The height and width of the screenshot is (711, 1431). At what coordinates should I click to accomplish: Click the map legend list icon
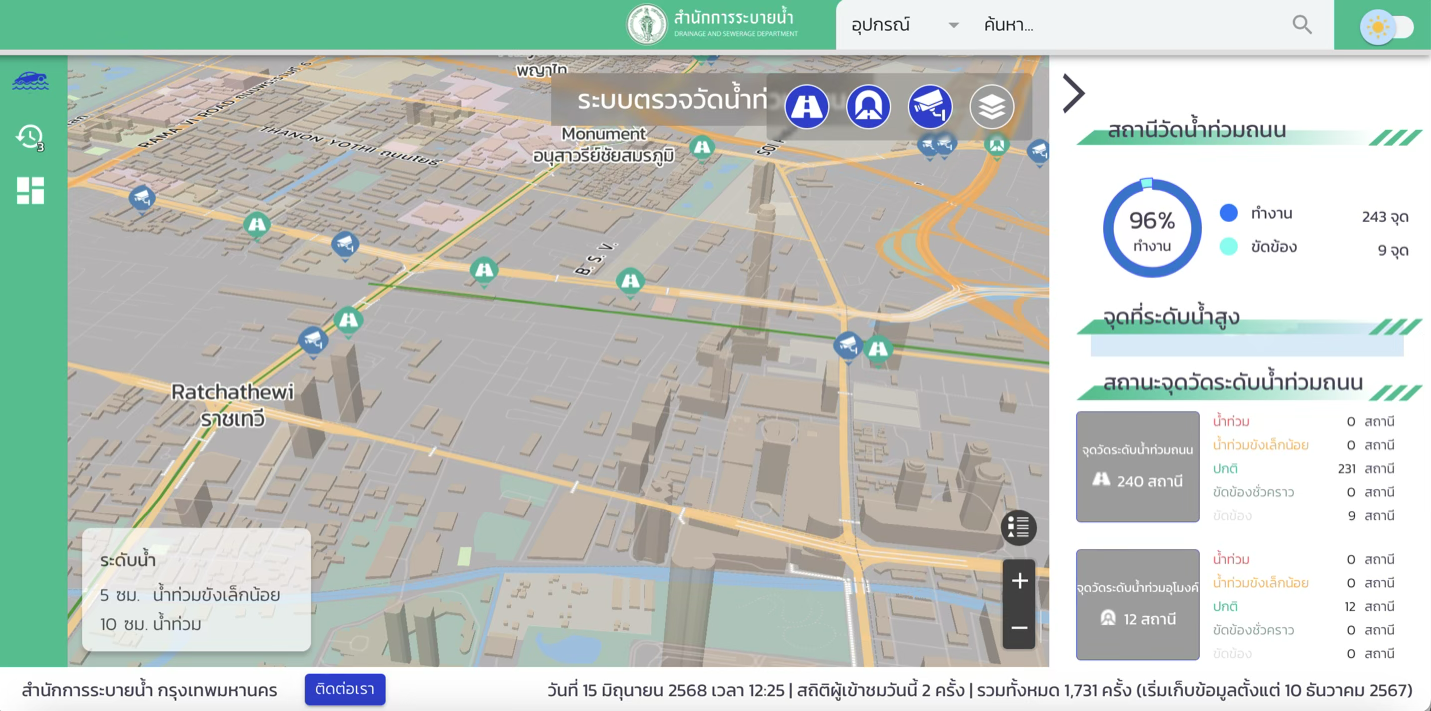[x=1018, y=527]
